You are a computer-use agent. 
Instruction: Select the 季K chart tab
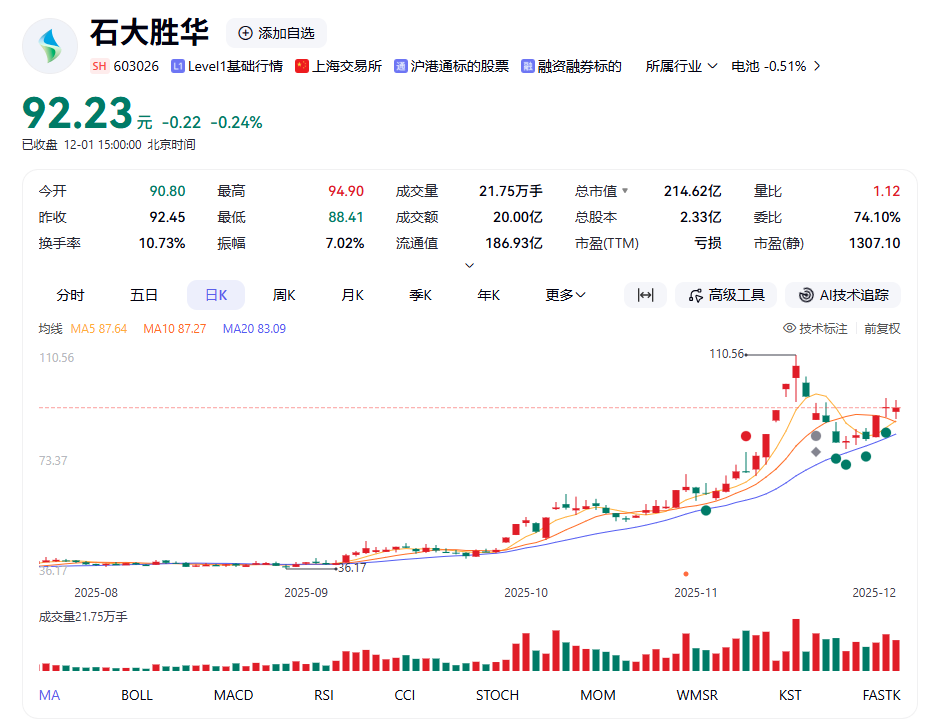pyautogui.click(x=421, y=295)
